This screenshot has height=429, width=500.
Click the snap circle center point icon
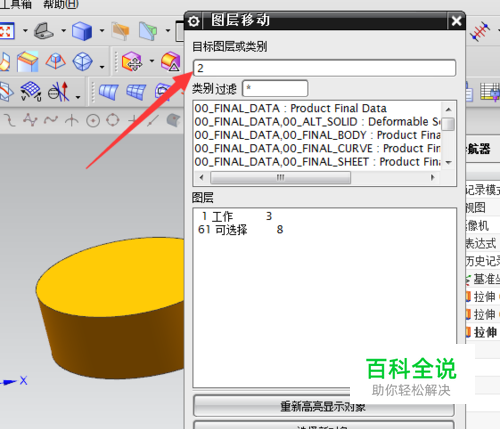tap(93, 121)
